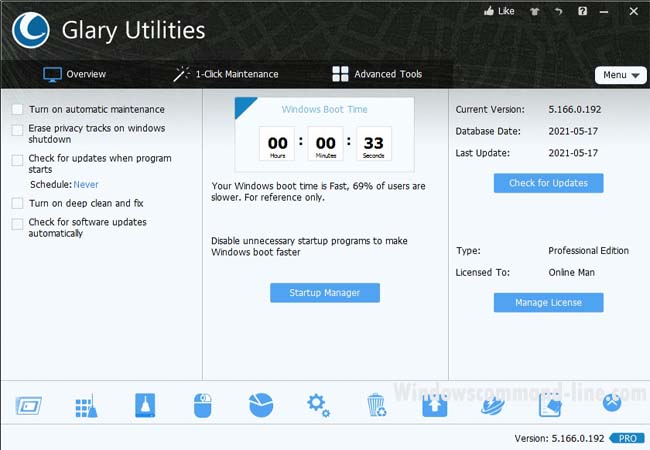Click the PRO badge in status bar
The width and height of the screenshot is (650, 450).
(627, 438)
